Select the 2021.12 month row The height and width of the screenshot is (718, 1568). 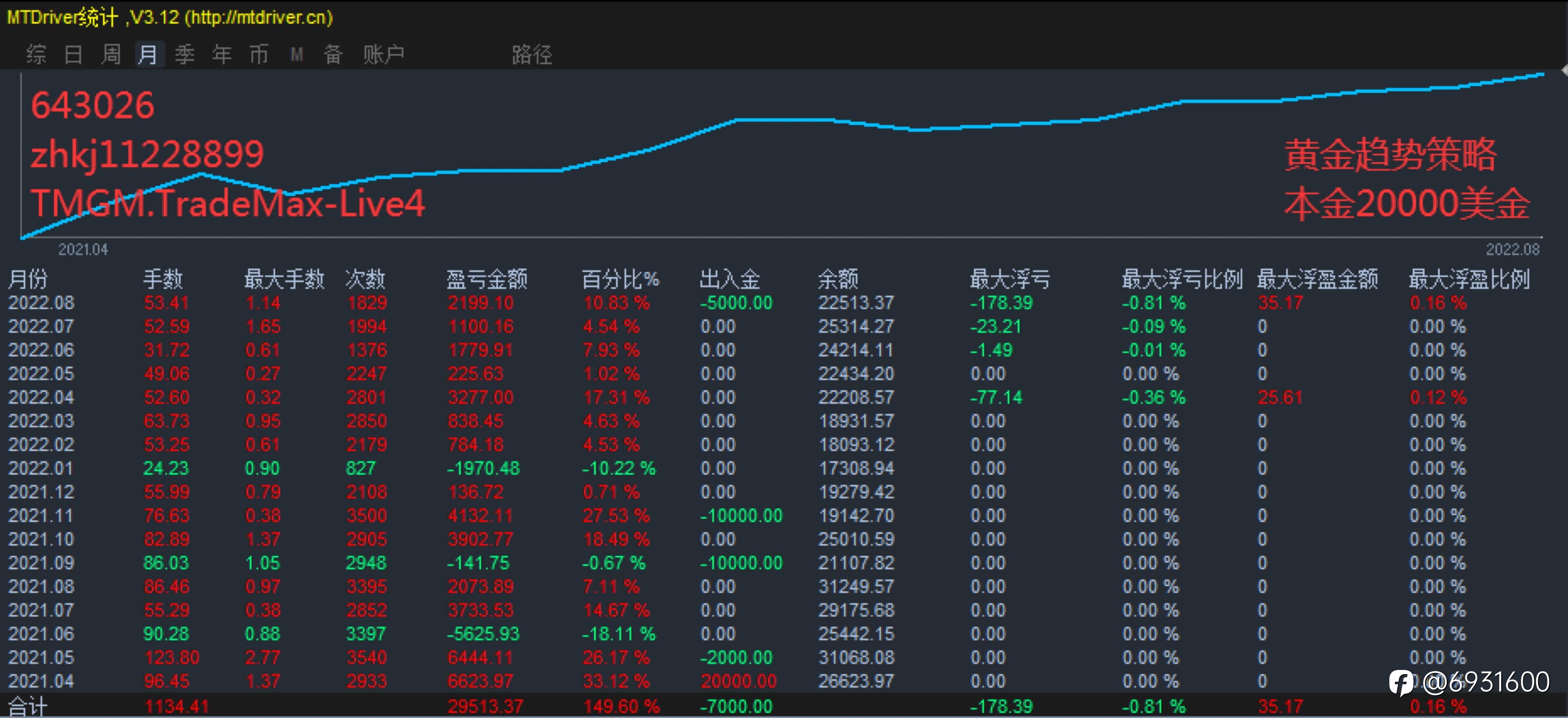click(784, 492)
